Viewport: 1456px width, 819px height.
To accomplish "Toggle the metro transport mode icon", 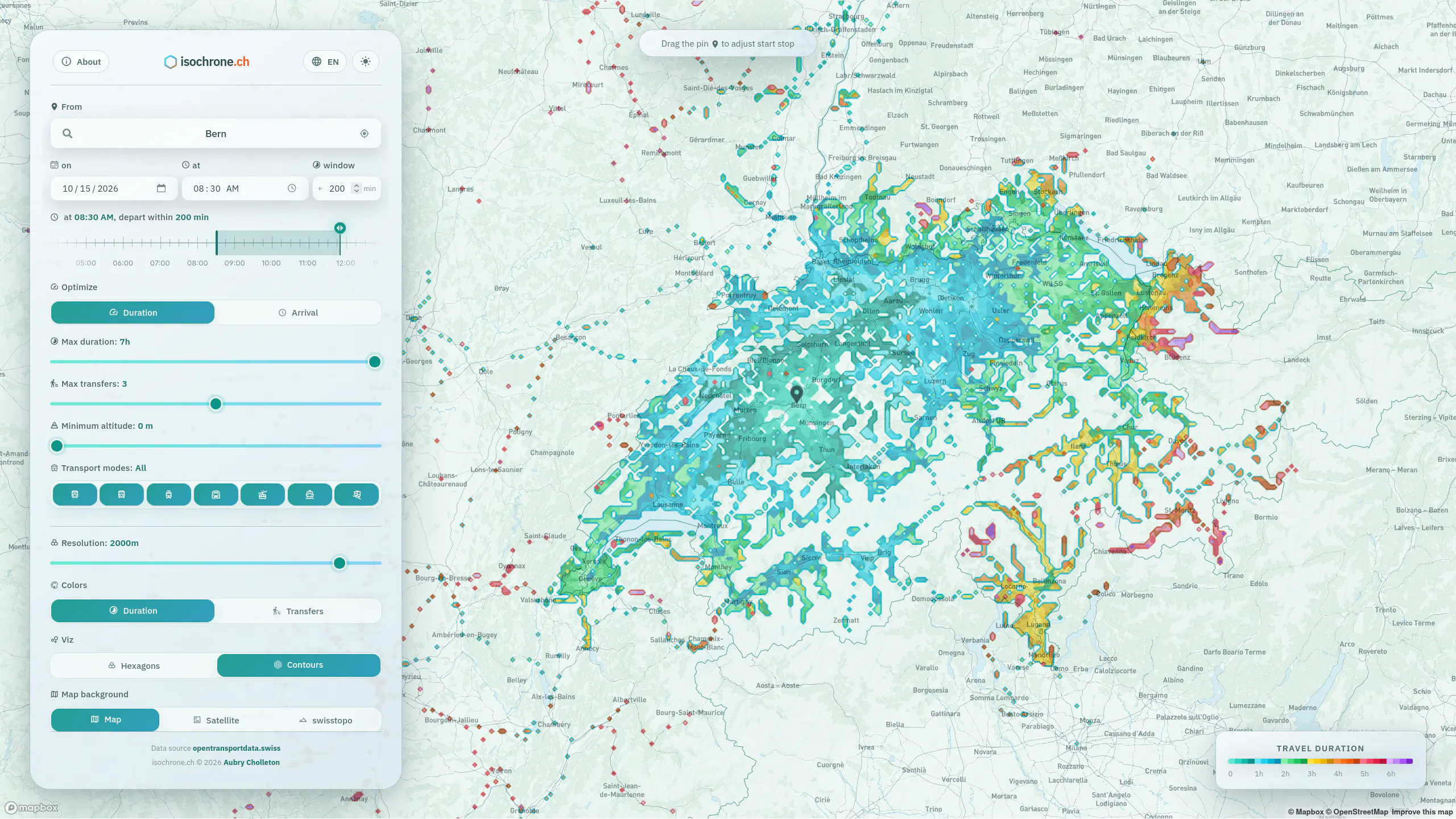I will [216, 495].
